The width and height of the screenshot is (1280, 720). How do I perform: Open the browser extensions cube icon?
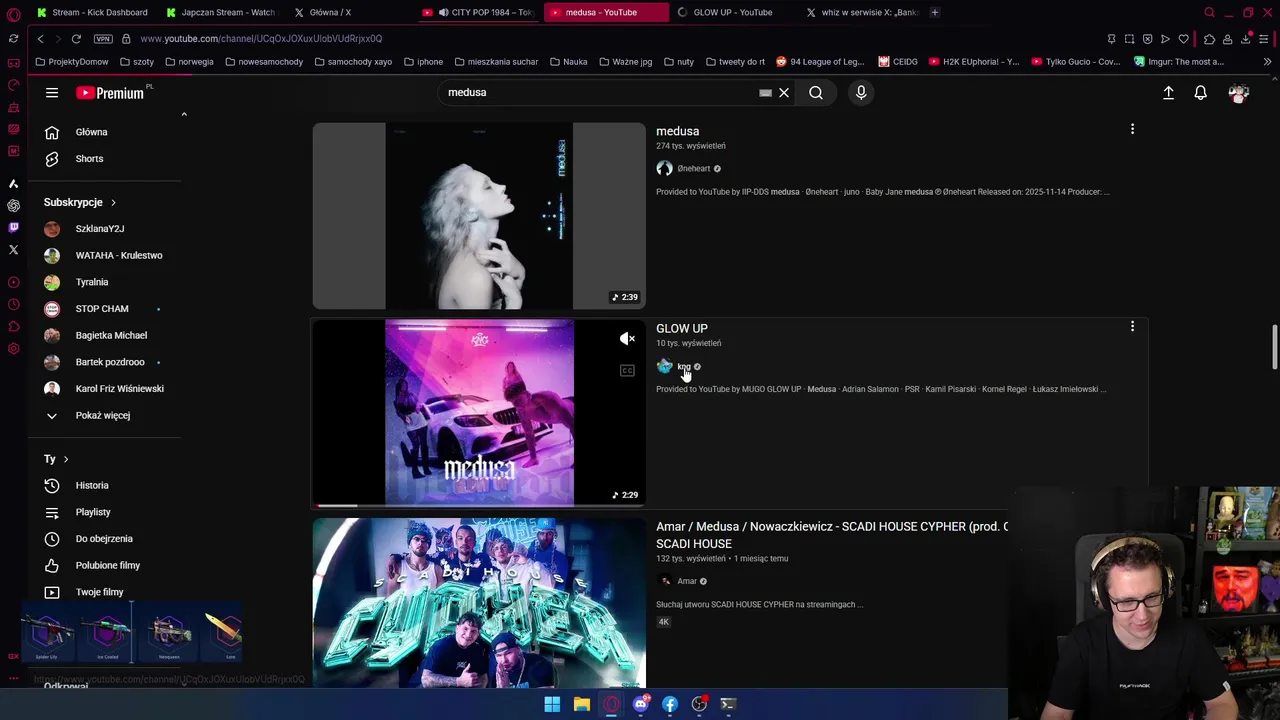coord(1209,39)
